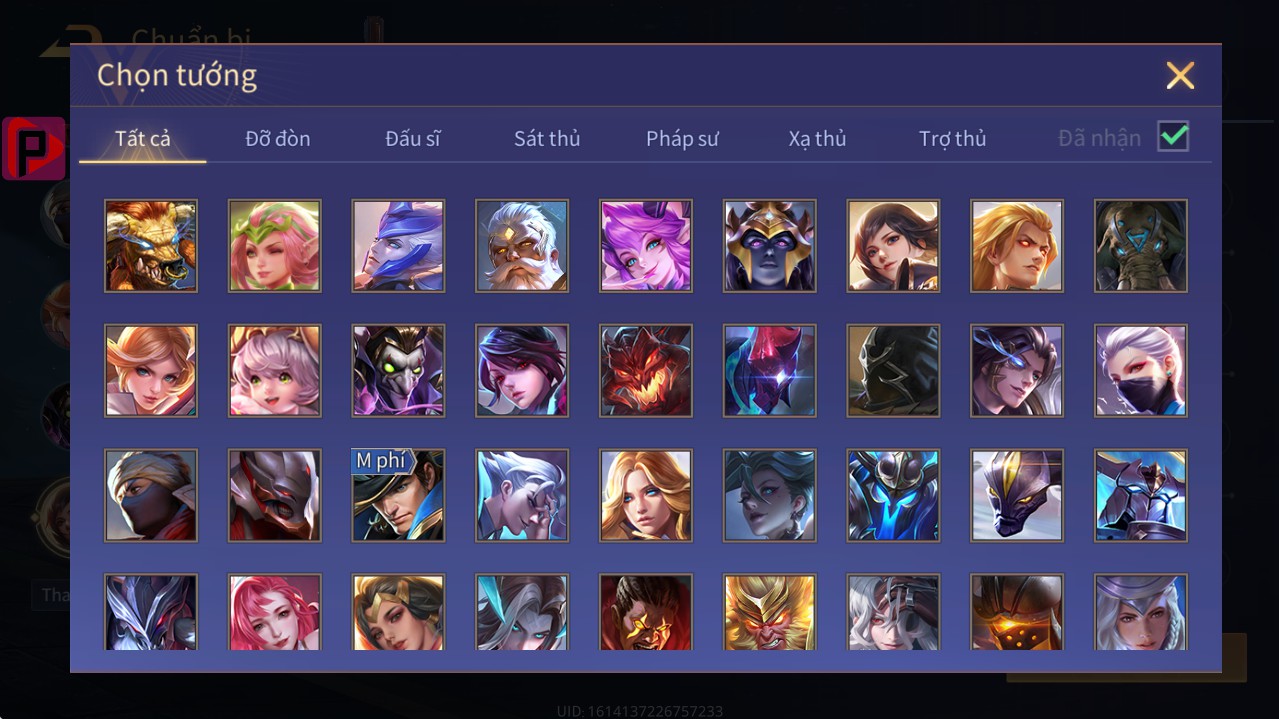Switch to the 'Đỡ đòn' tab
This screenshot has width=1279, height=719.
(278, 138)
